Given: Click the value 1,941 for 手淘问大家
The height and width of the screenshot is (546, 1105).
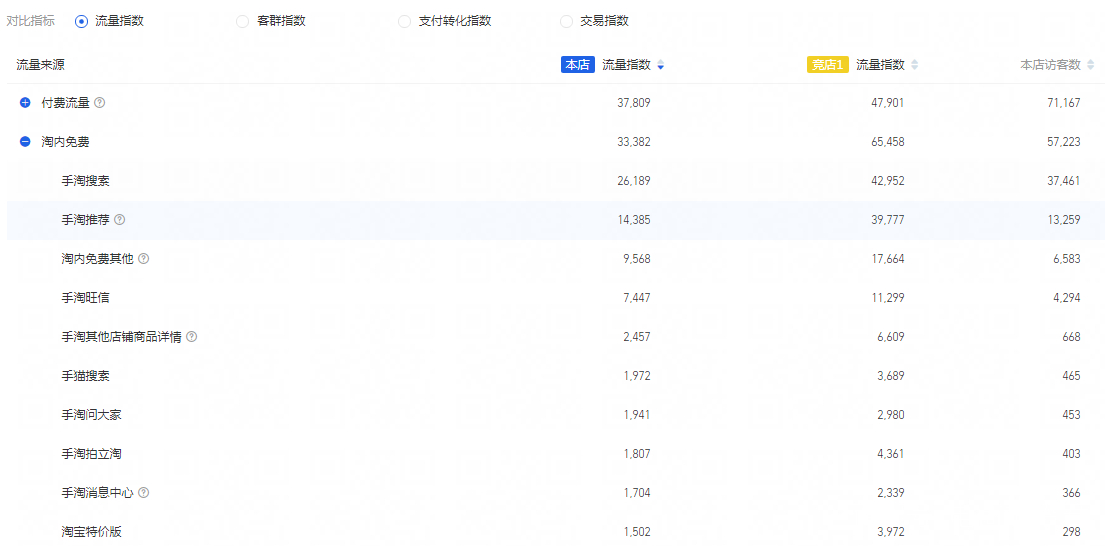Looking at the screenshot, I should [636, 415].
